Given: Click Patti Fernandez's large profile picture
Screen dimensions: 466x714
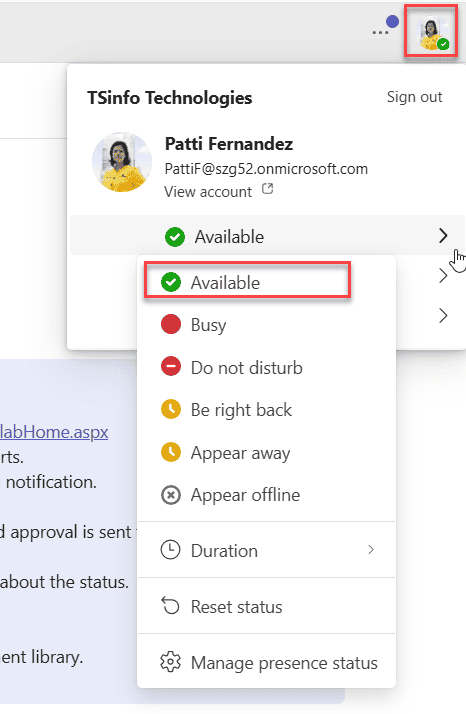Looking at the screenshot, I should 122,162.
